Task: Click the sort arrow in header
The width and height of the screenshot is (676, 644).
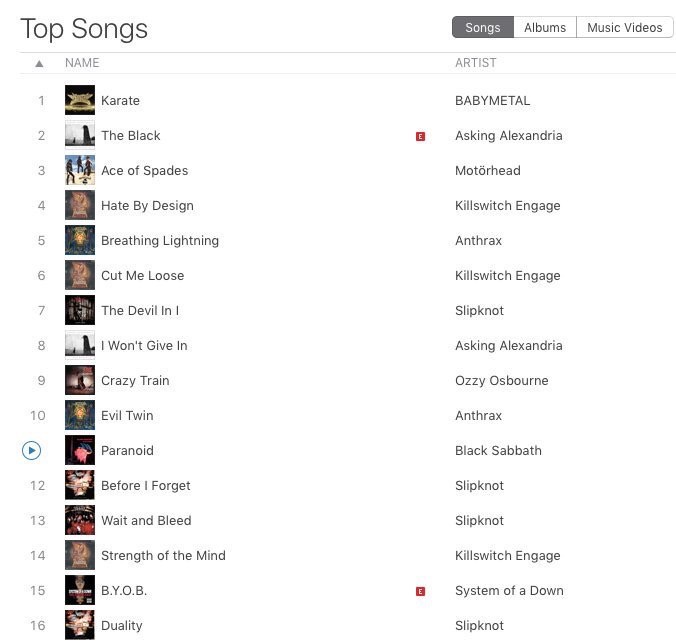Action: (x=39, y=64)
